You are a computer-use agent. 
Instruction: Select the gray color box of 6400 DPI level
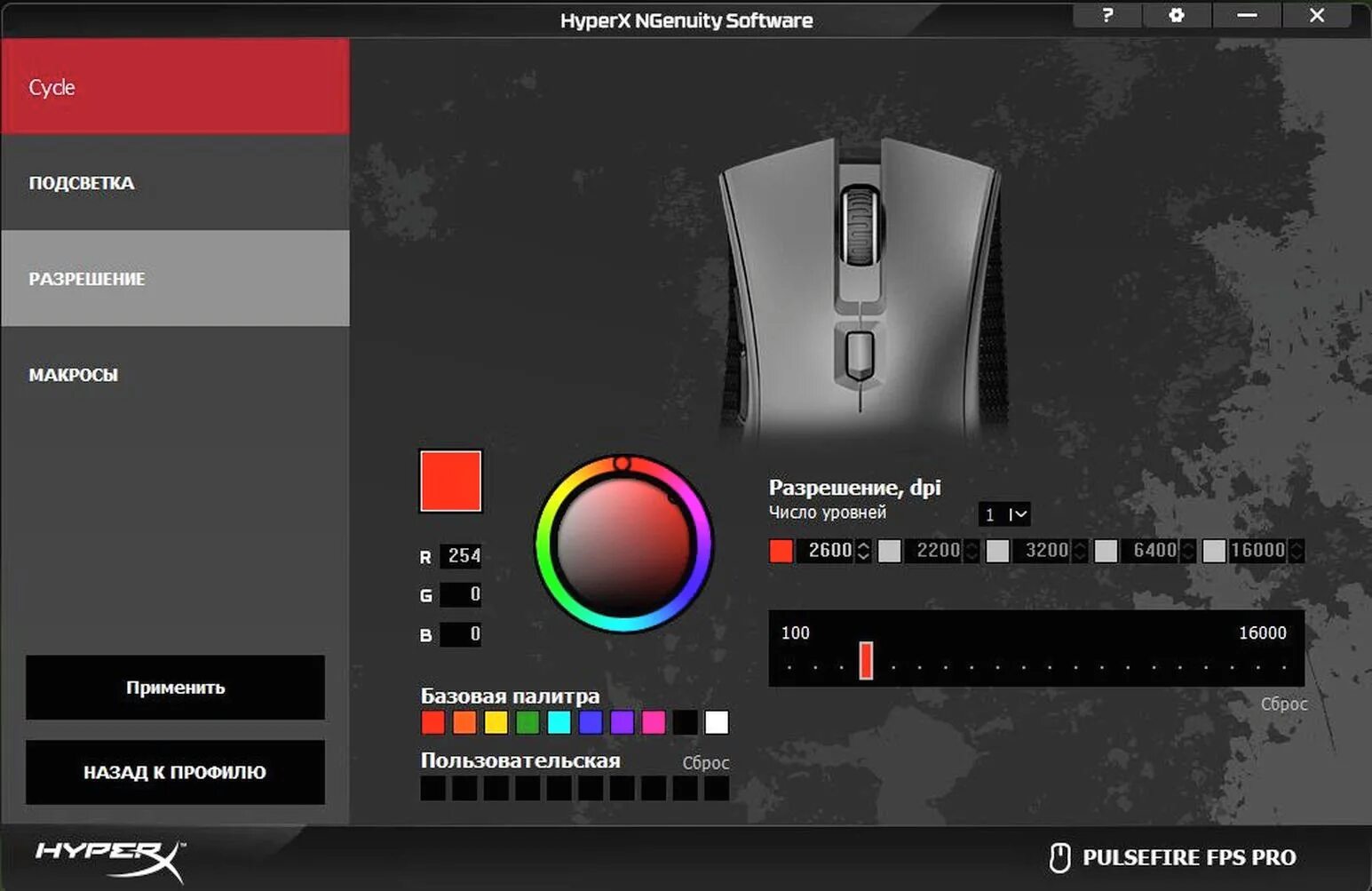click(x=1106, y=551)
